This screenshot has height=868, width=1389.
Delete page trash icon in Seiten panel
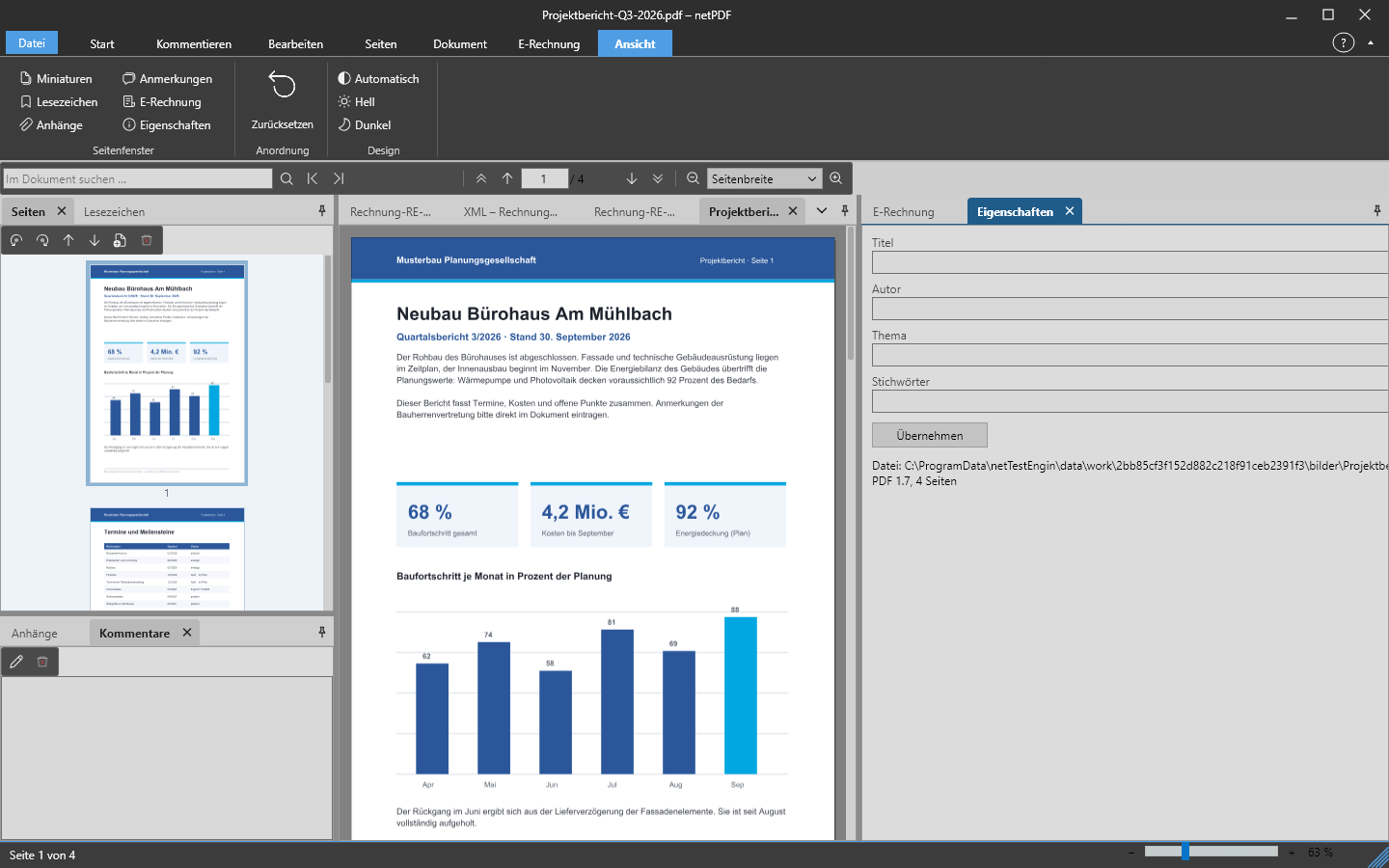[147, 240]
